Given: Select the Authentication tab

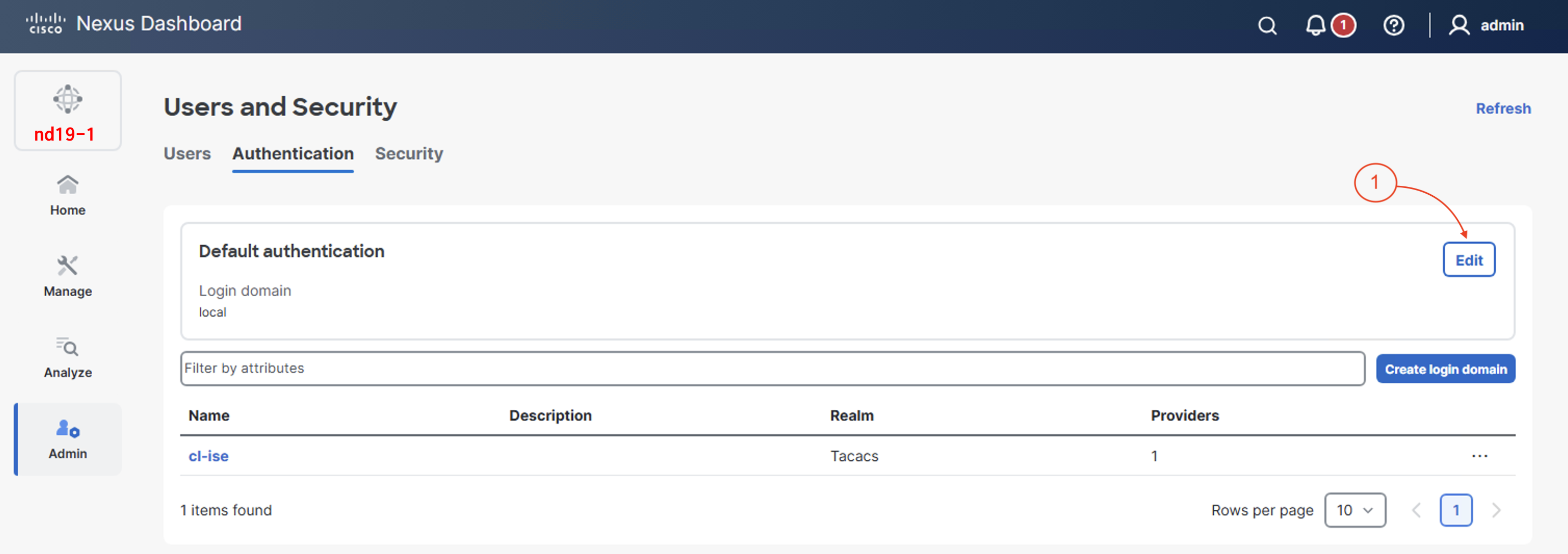Looking at the screenshot, I should coord(293,154).
